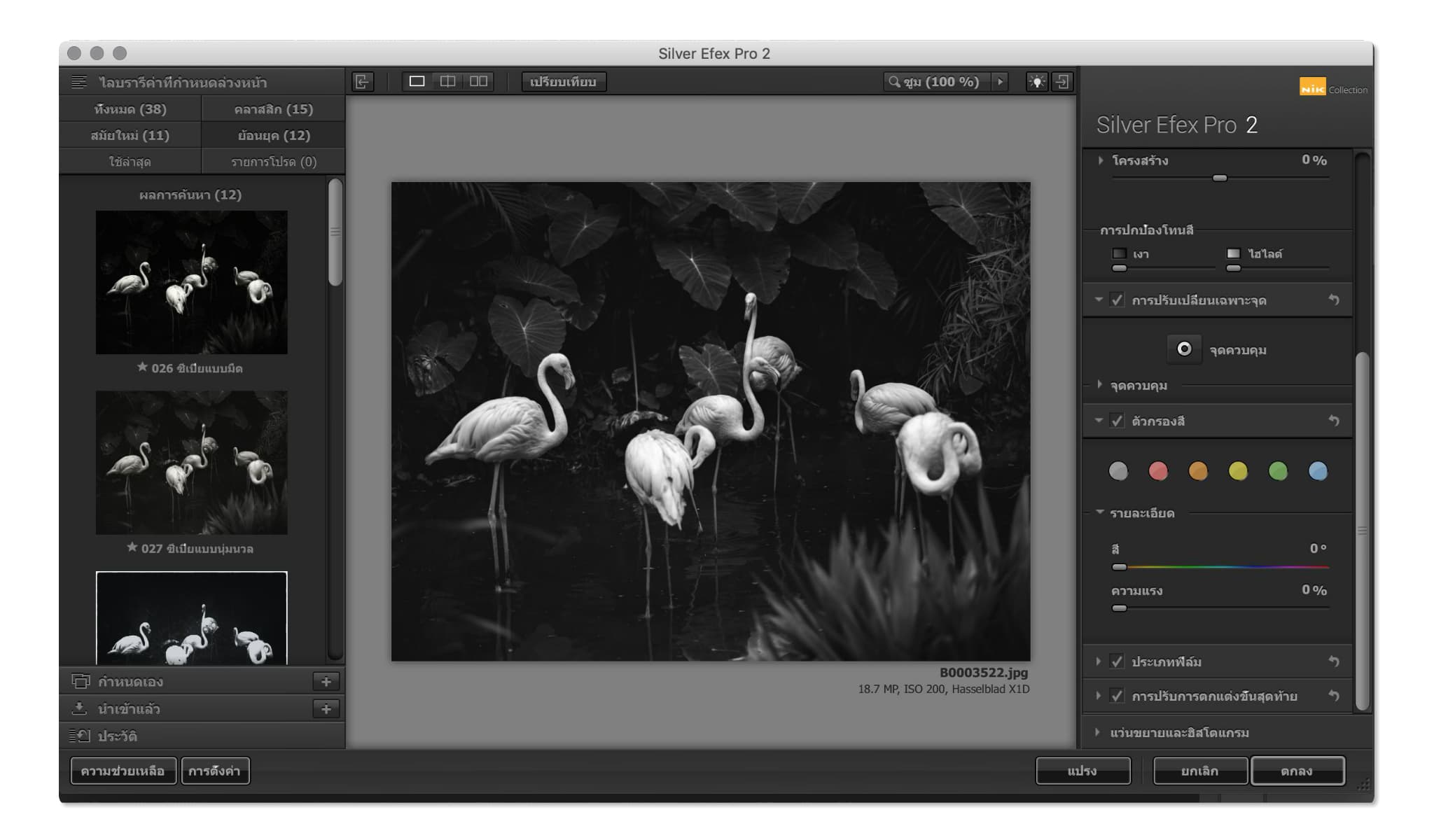Click the highlights ไฮไลต์ tone icon
1434x840 pixels.
coord(1234,253)
